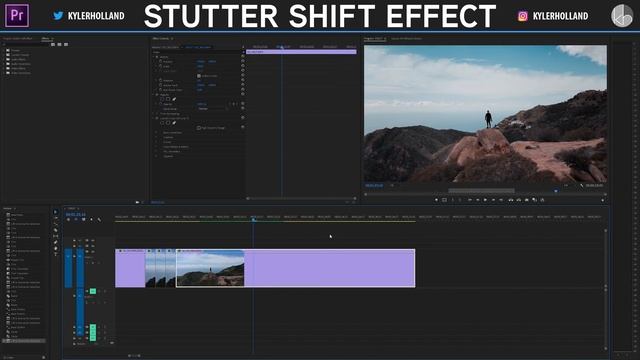Step back one frame in the Program monitor
Screen dimensions: 640x360
tap(477, 200)
